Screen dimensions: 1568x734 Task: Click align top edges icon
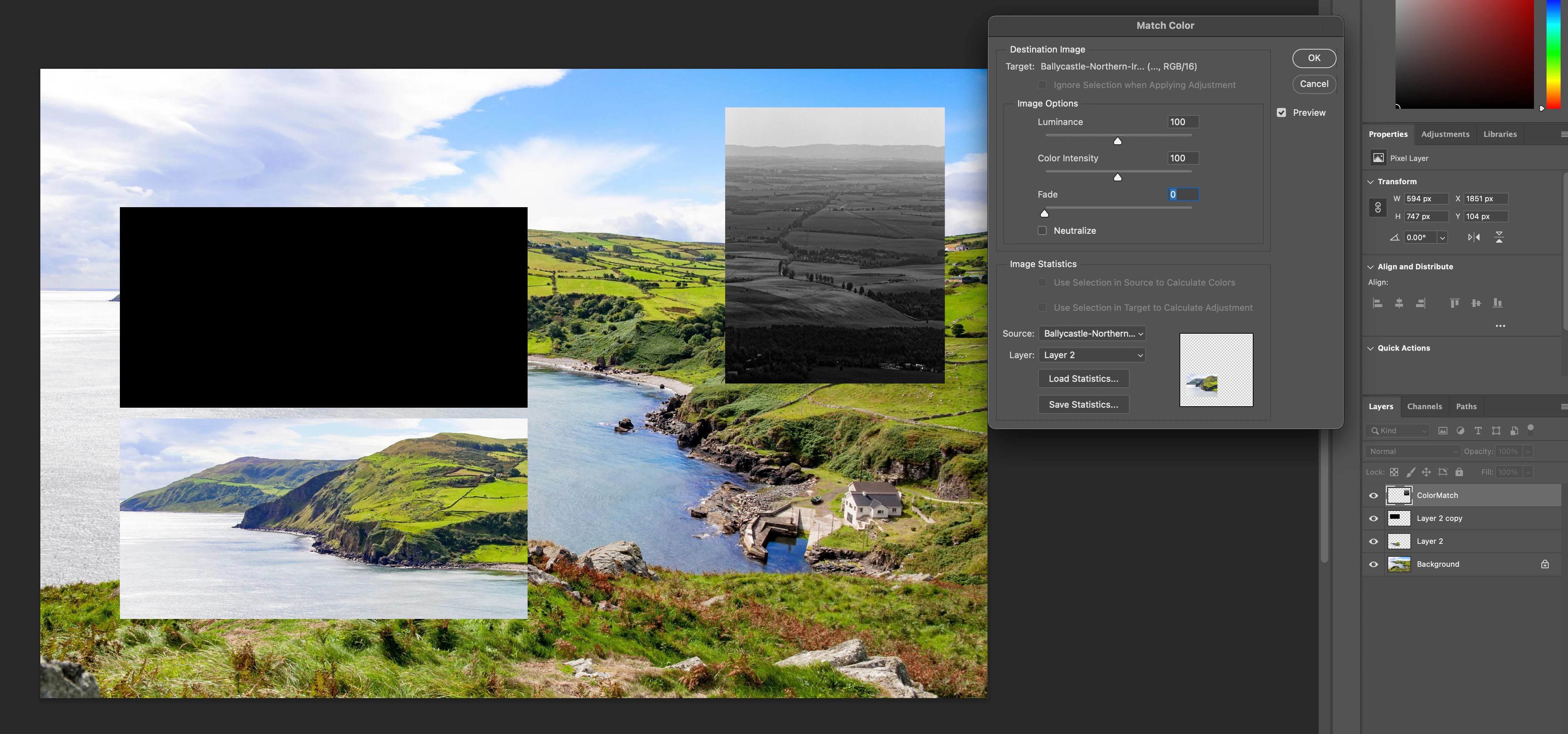(1454, 303)
